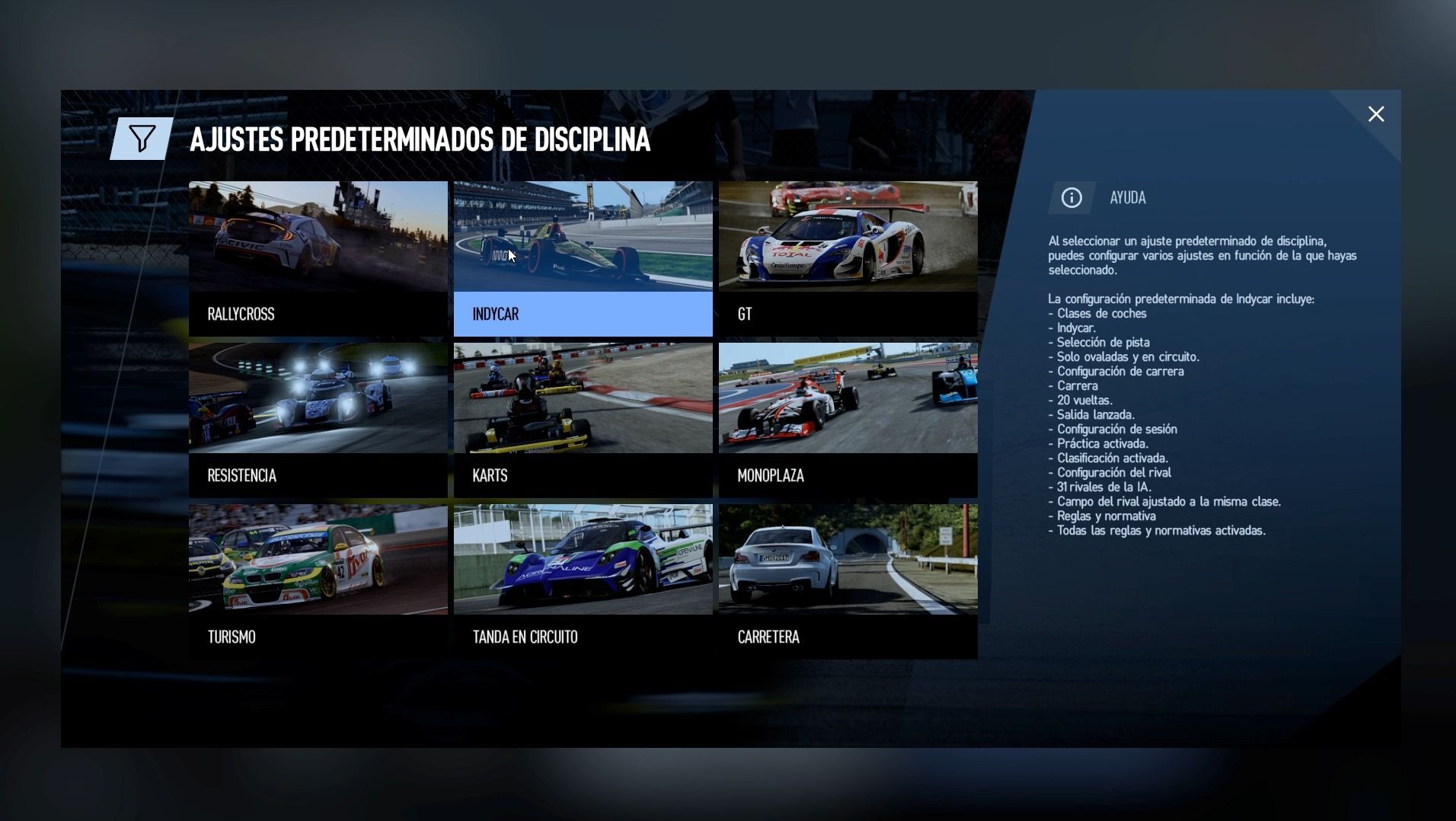Close the discipline presets dialog
The height and width of the screenshot is (821, 1456).
1375,114
